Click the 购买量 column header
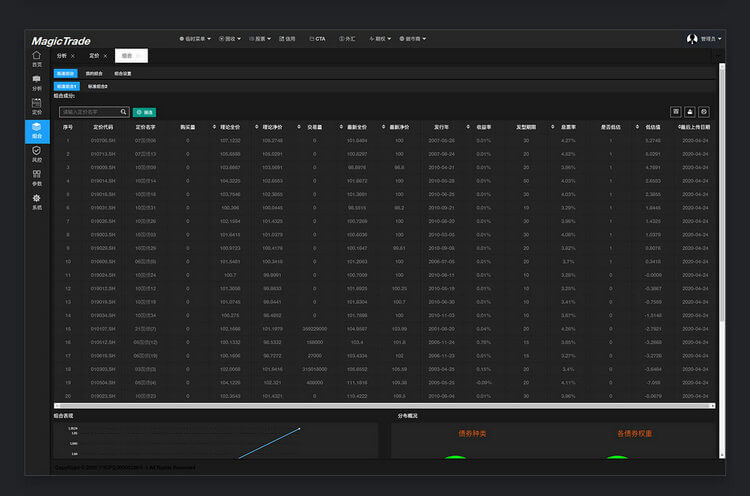The width and height of the screenshot is (750, 496). click(x=188, y=127)
